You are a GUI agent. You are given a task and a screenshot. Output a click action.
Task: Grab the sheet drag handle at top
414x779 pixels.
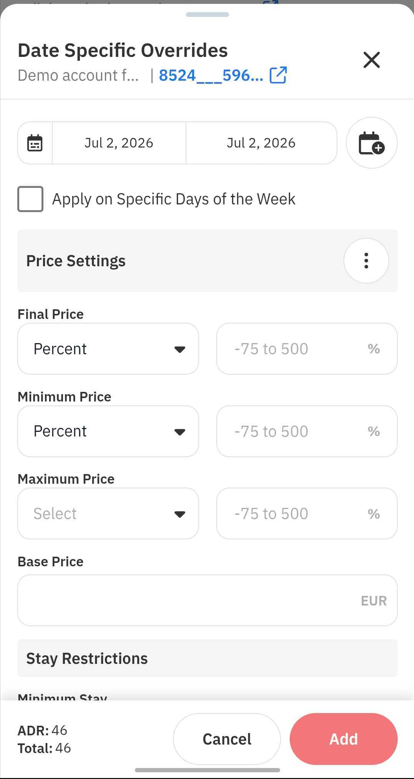click(207, 14)
